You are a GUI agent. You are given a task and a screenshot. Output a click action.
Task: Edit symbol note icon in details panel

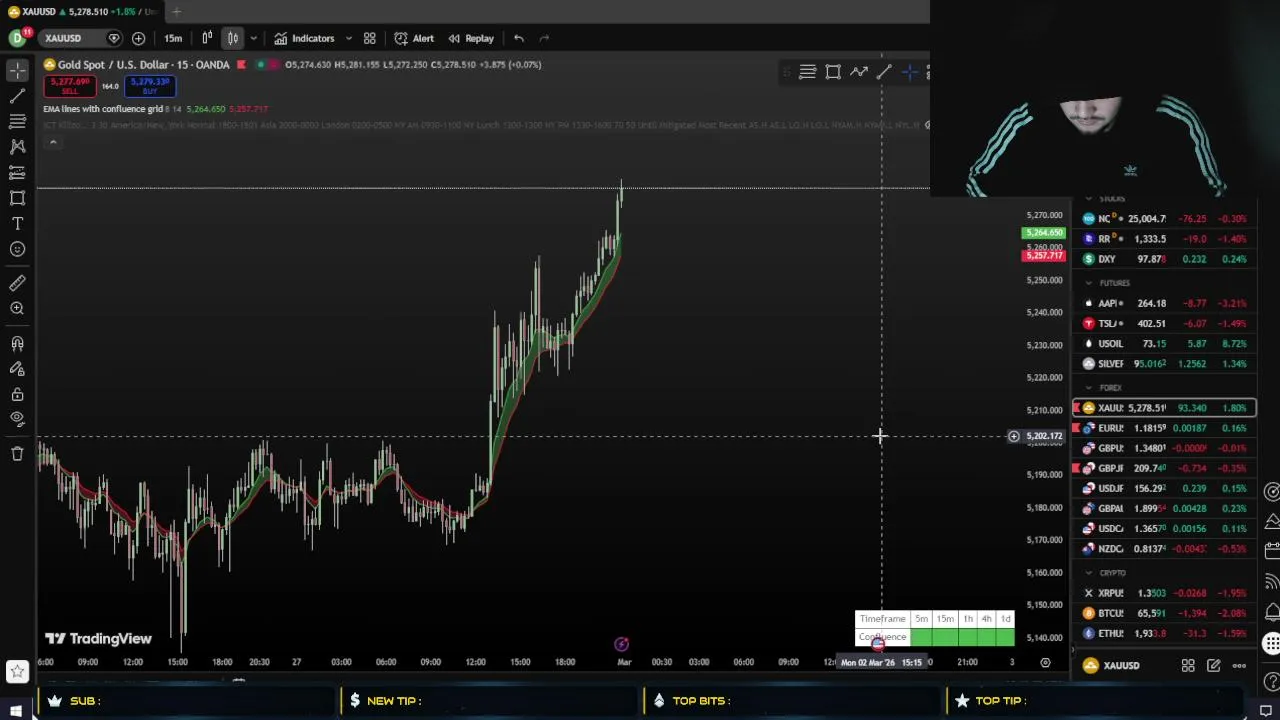1213,665
